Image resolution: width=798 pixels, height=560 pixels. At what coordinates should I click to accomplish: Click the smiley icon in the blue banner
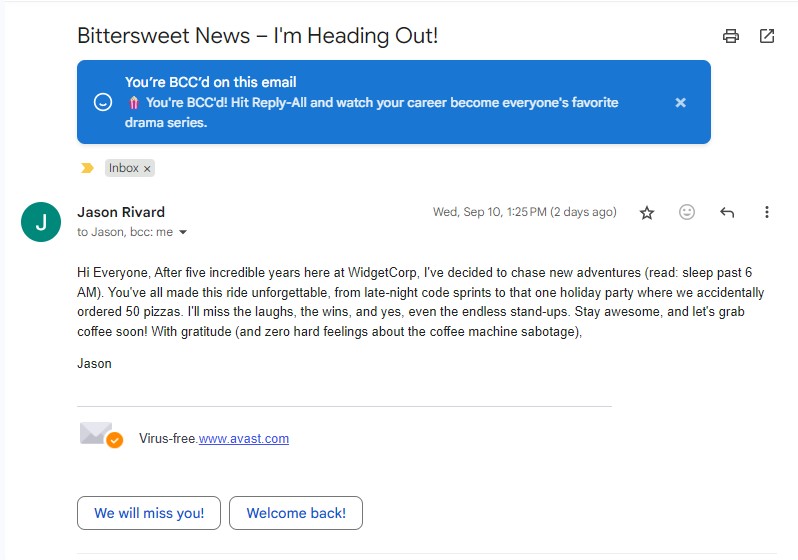[x=102, y=102]
